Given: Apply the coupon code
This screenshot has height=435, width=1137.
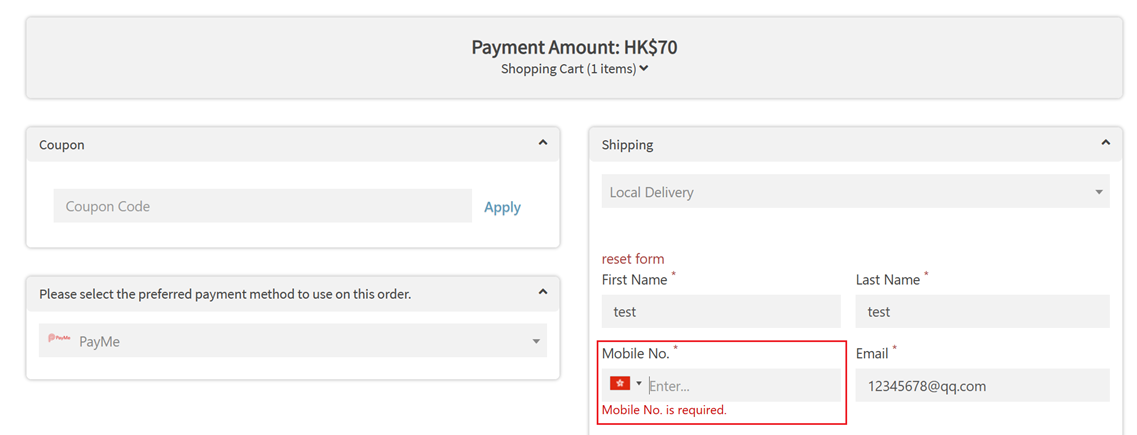Looking at the screenshot, I should [x=503, y=207].
